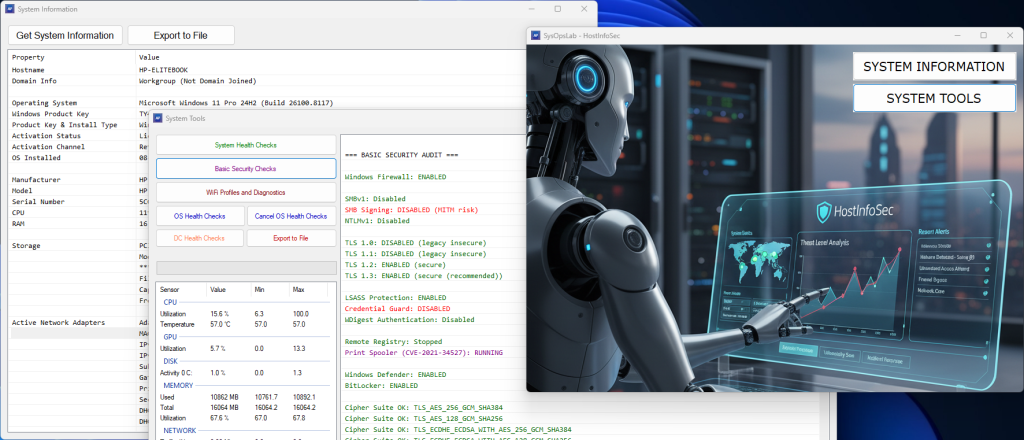Click Export to File in System Information
Viewport: 1024px width, 440px height.
[181, 35]
